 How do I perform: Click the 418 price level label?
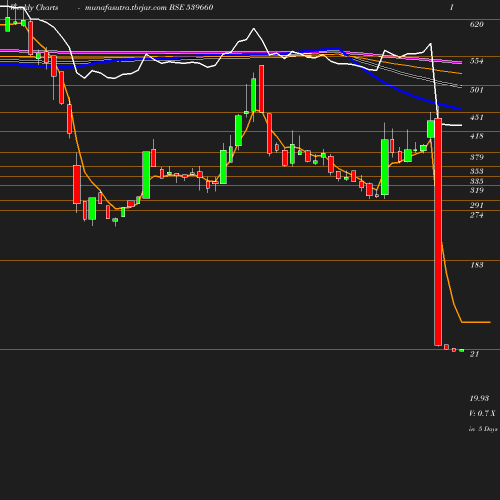476,136
